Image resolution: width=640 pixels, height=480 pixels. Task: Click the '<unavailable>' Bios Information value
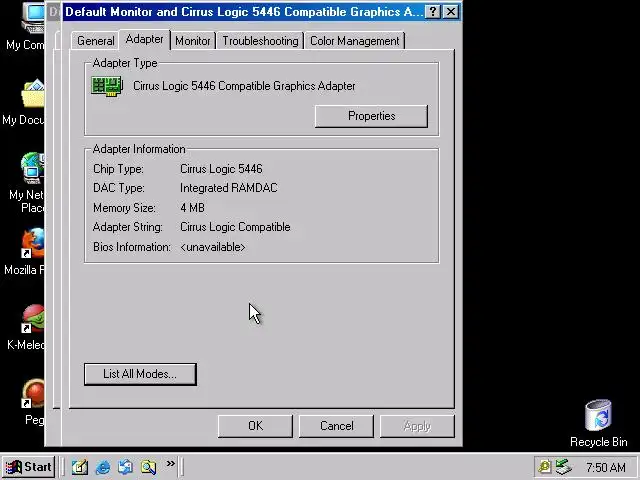click(213, 247)
